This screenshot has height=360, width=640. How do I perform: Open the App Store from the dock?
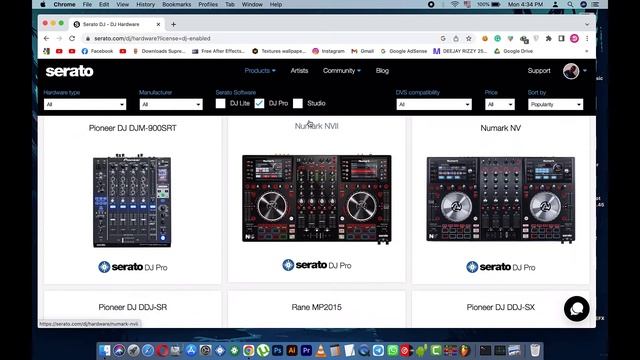coord(191,350)
